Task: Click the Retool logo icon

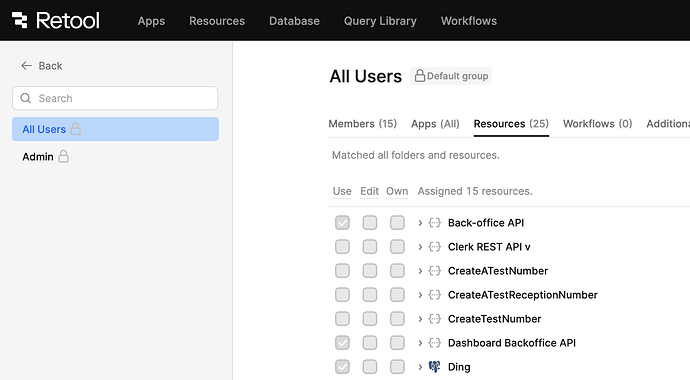Action: click(x=19, y=20)
